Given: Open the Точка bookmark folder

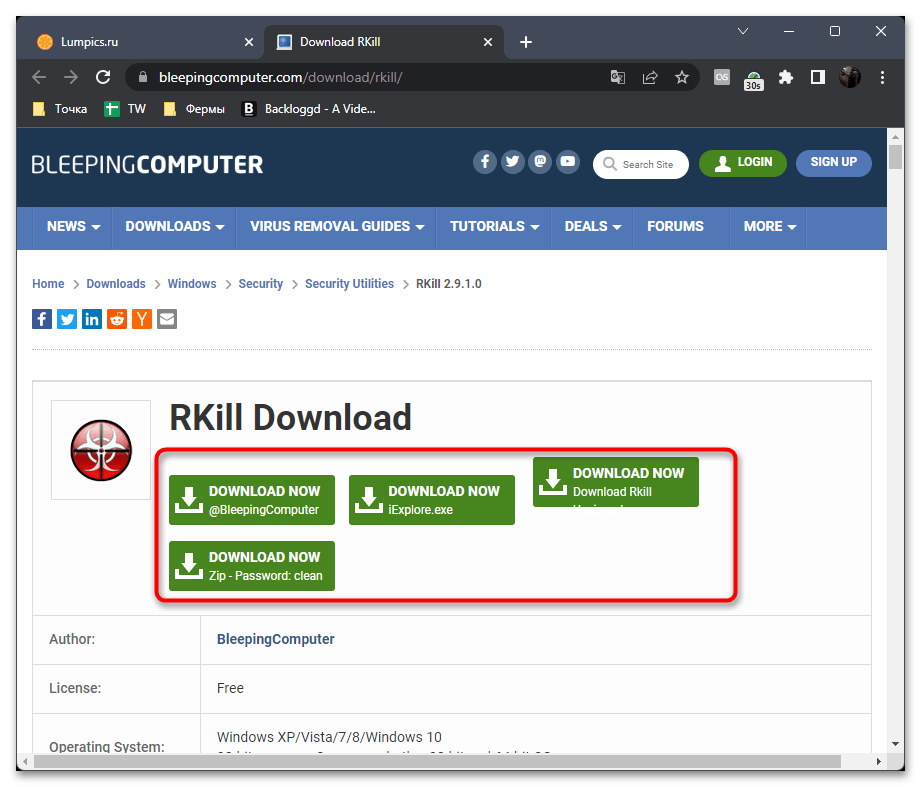Looking at the screenshot, I should [x=60, y=109].
